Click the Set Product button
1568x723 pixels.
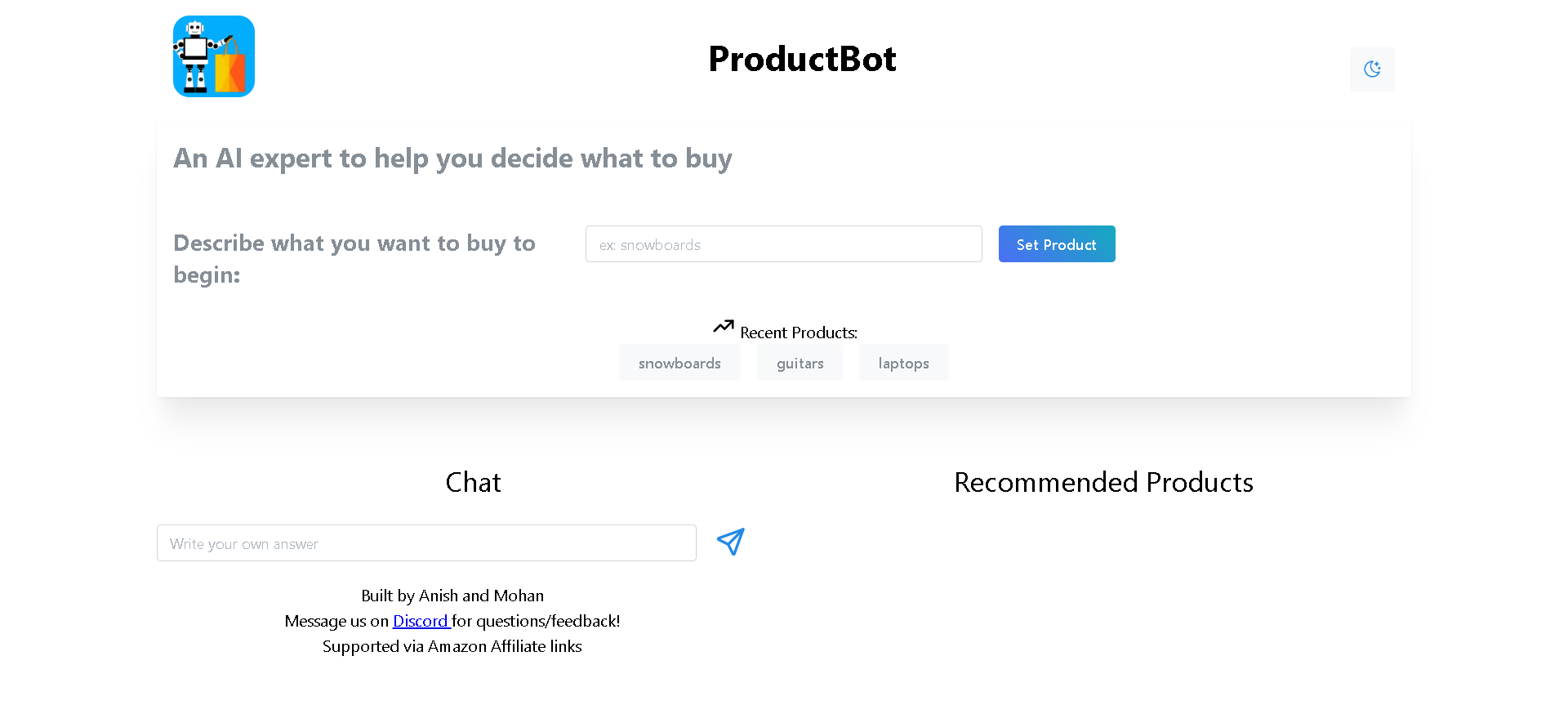click(x=1057, y=243)
